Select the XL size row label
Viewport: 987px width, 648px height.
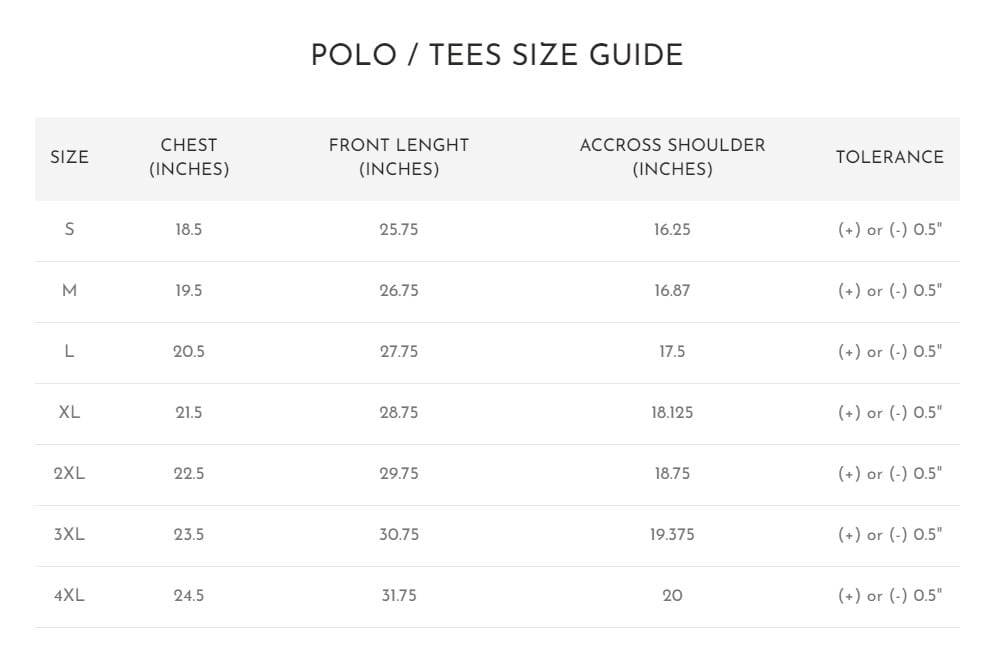pos(69,412)
